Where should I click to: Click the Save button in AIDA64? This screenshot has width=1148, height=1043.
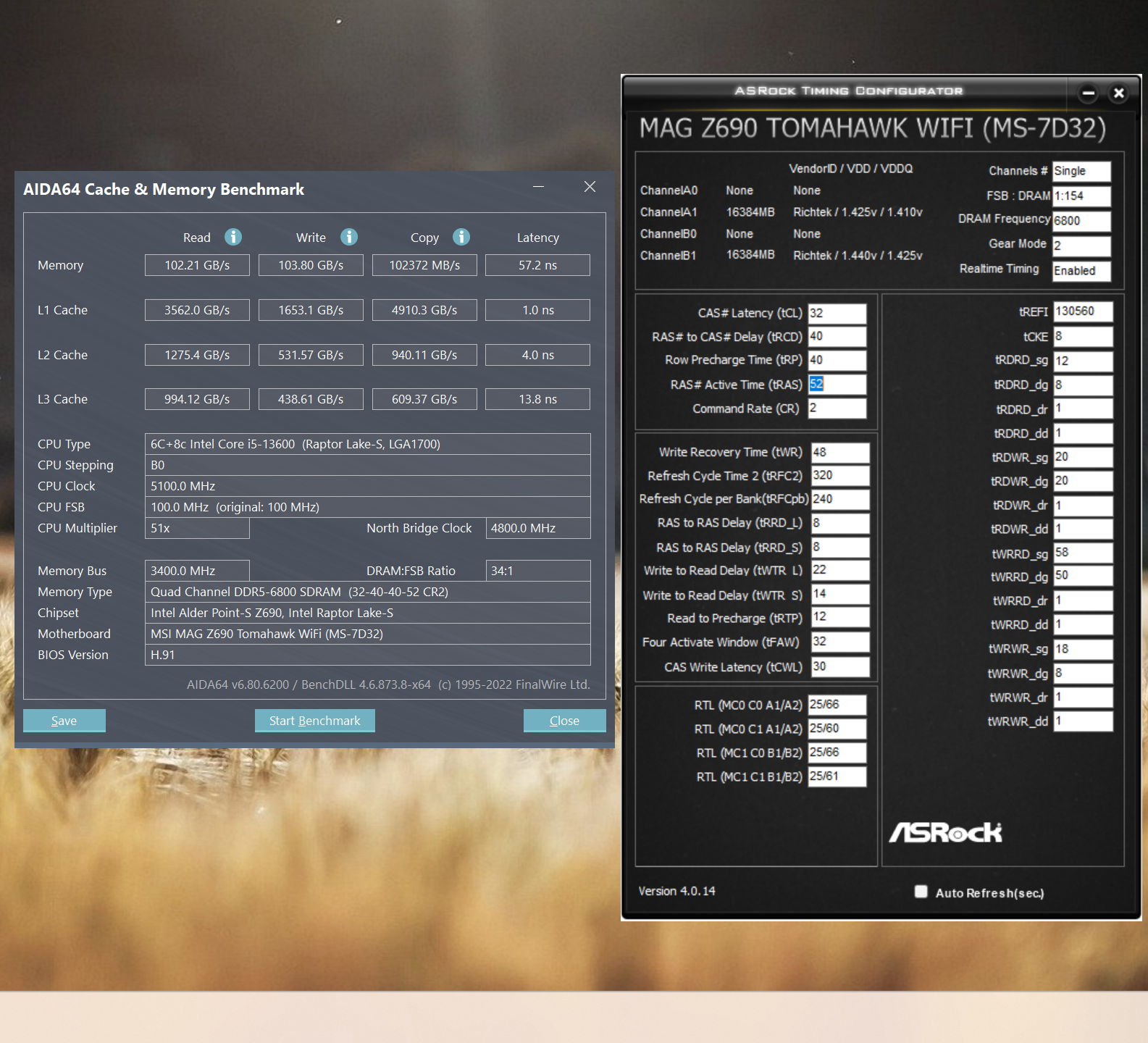tap(64, 721)
